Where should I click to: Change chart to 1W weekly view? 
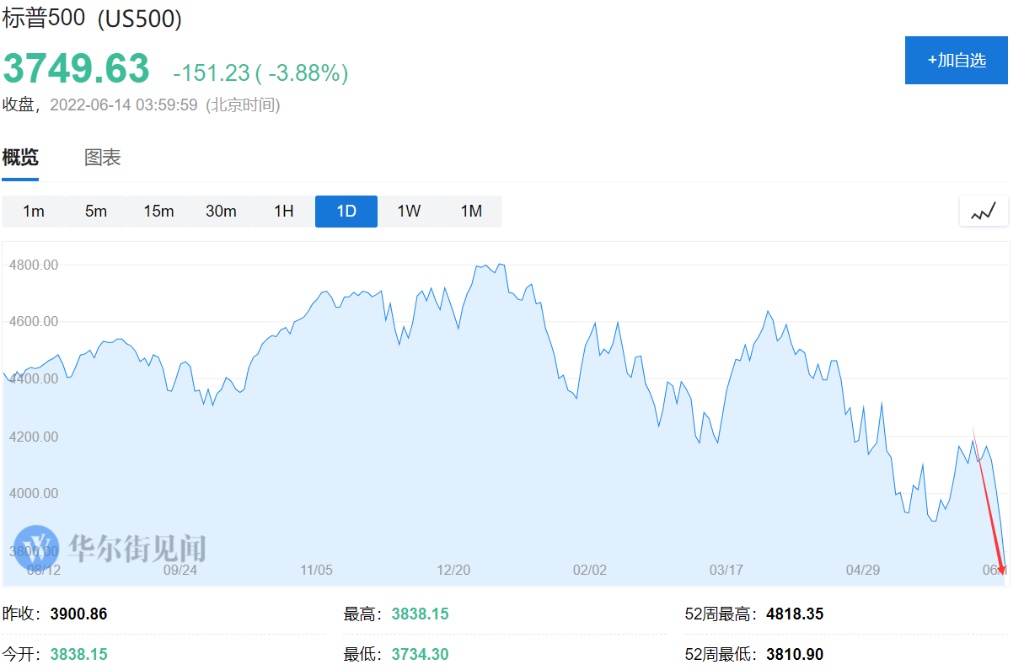[409, 211]
